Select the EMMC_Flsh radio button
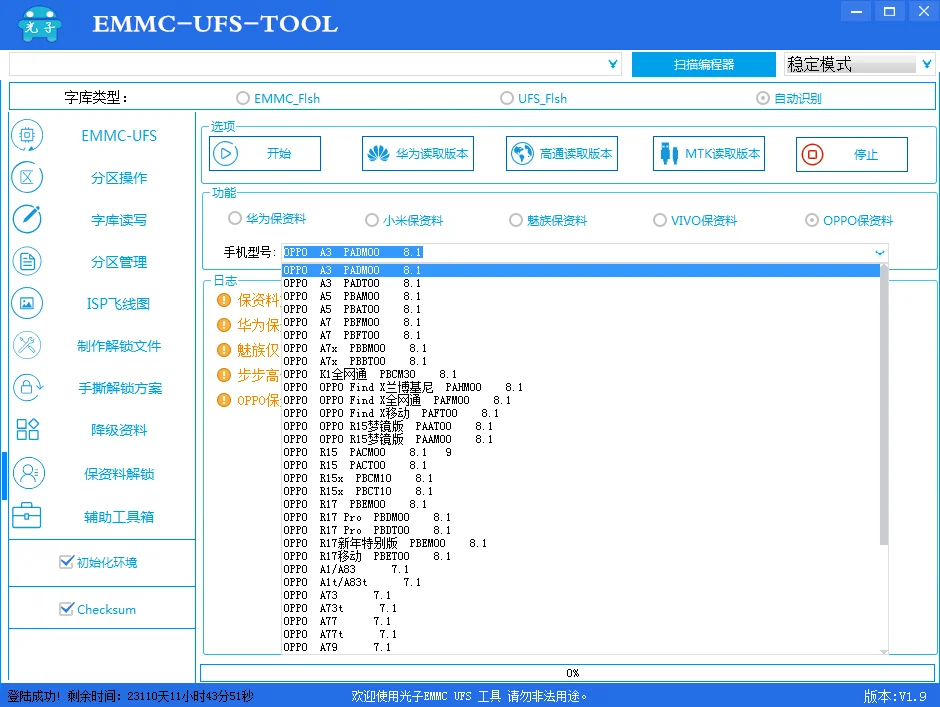Screen dimensions: 940x707 [243, 98]
